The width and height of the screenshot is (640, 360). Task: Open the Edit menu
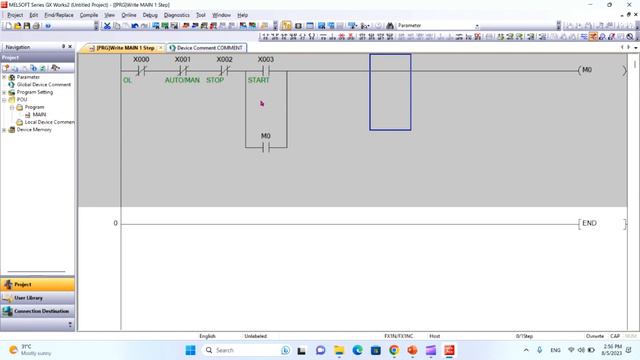tap(33, 15)
